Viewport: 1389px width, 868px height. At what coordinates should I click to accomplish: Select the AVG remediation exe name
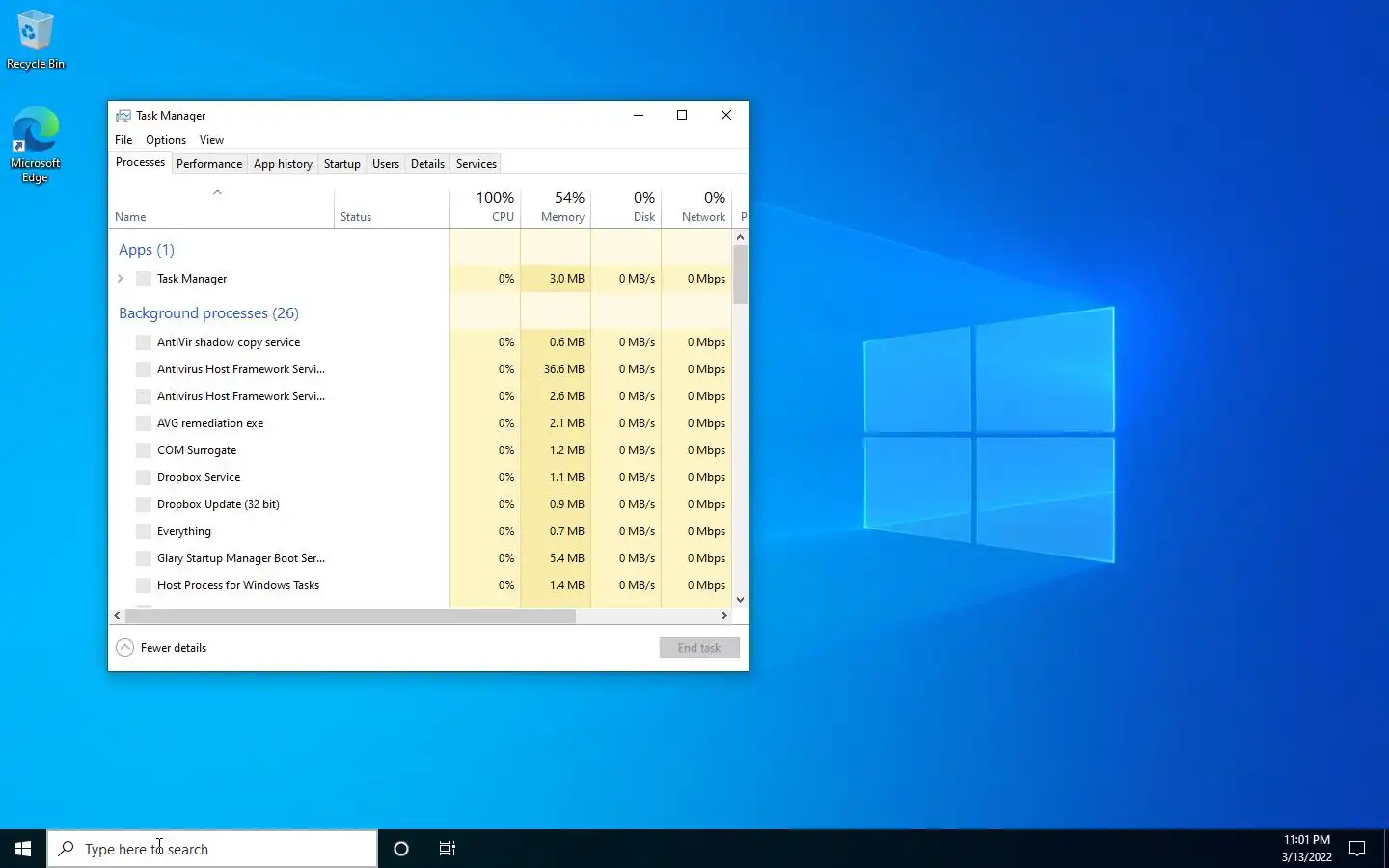click(x=210, y=423)
